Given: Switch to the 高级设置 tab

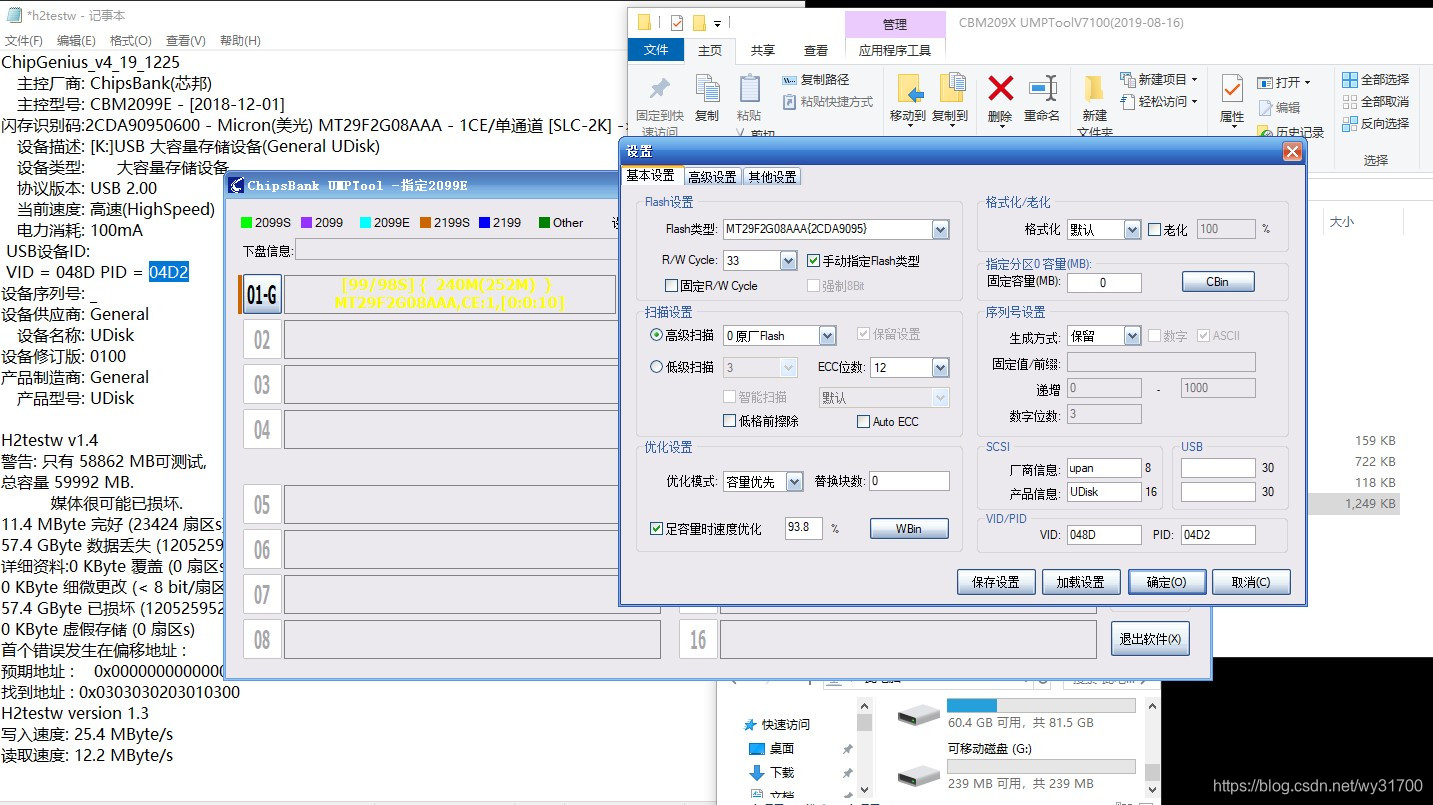Looking at the screenshot, I should [712, 177].
